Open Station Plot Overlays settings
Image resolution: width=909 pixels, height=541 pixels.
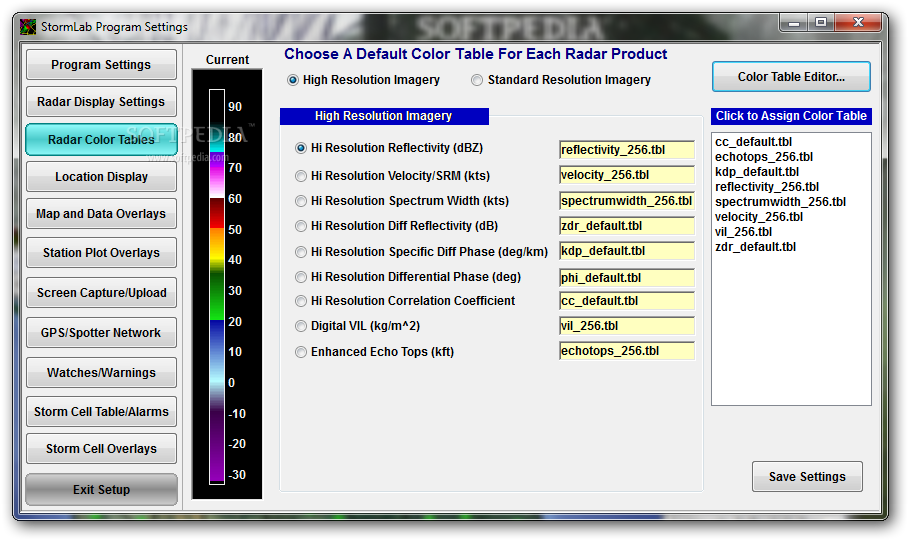101,253
